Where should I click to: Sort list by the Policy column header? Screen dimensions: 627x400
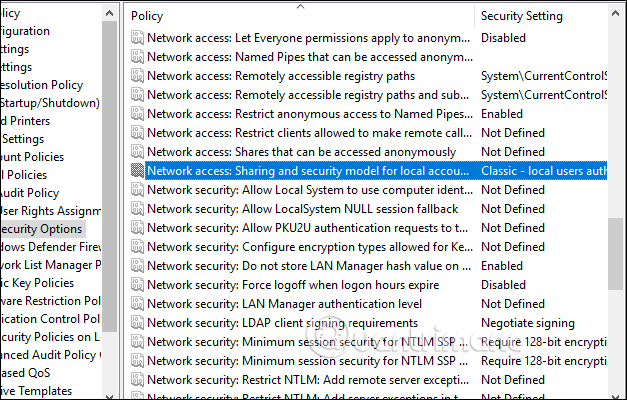[300, 17]
